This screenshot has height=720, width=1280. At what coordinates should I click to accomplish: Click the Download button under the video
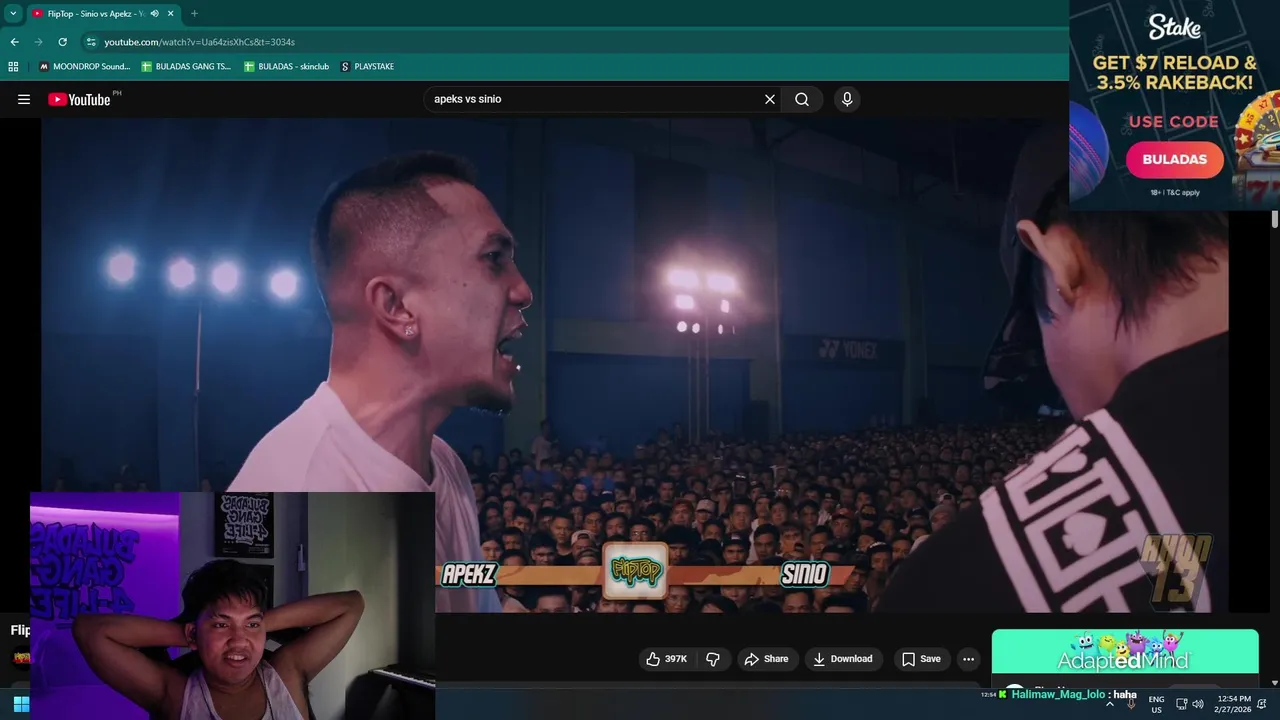coord(843,659)
